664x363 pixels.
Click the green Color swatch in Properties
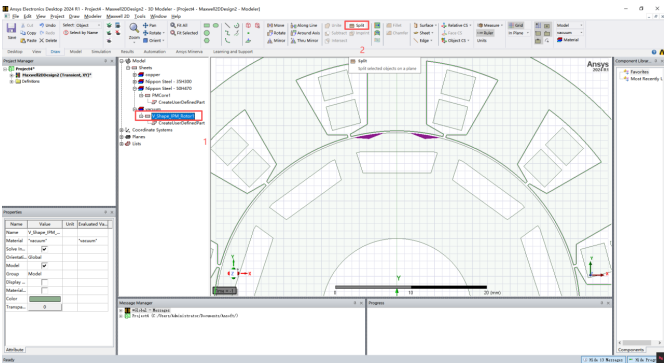[x=44, y=299]
